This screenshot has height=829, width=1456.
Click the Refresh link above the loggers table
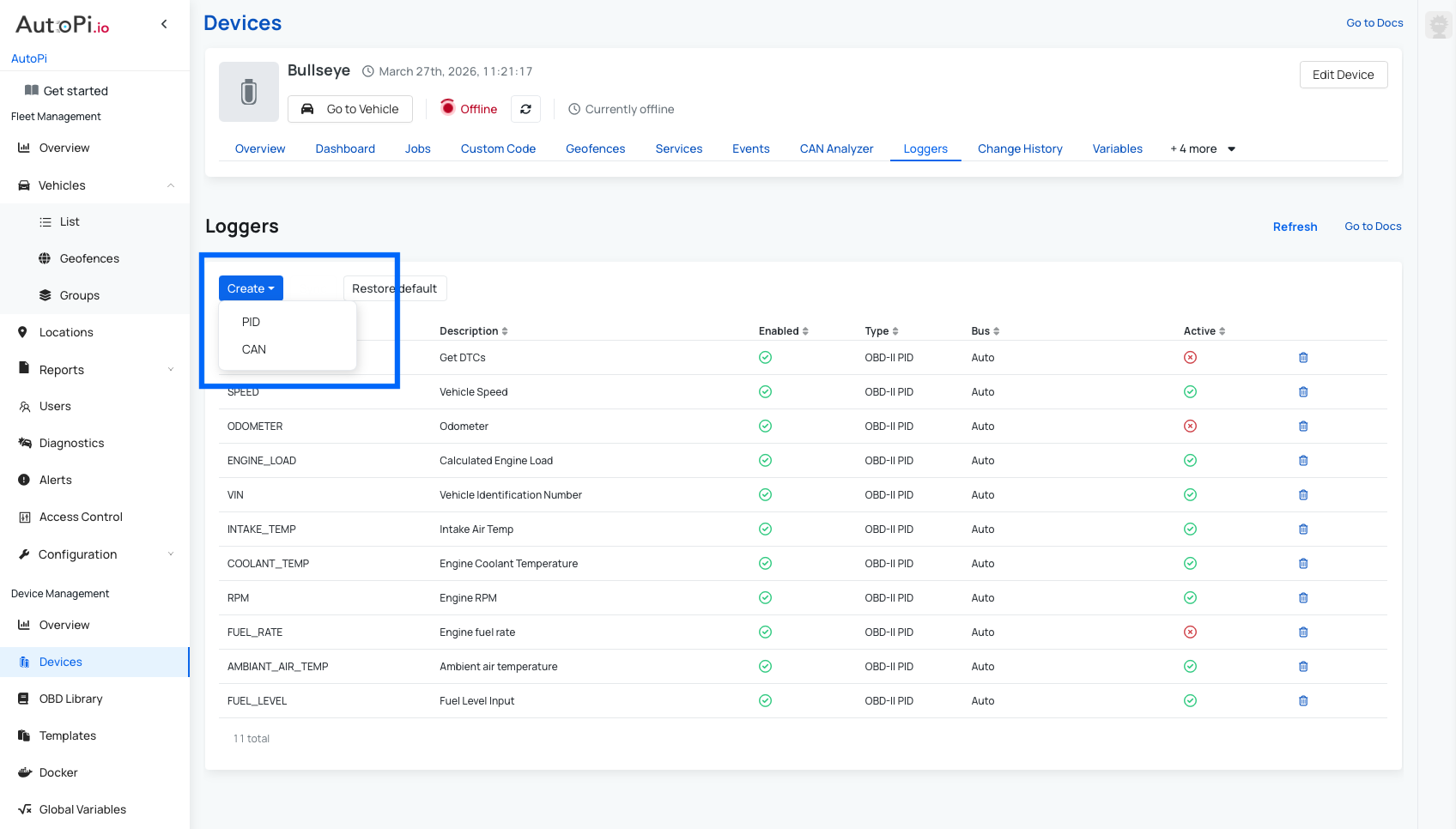[1295, 227]
